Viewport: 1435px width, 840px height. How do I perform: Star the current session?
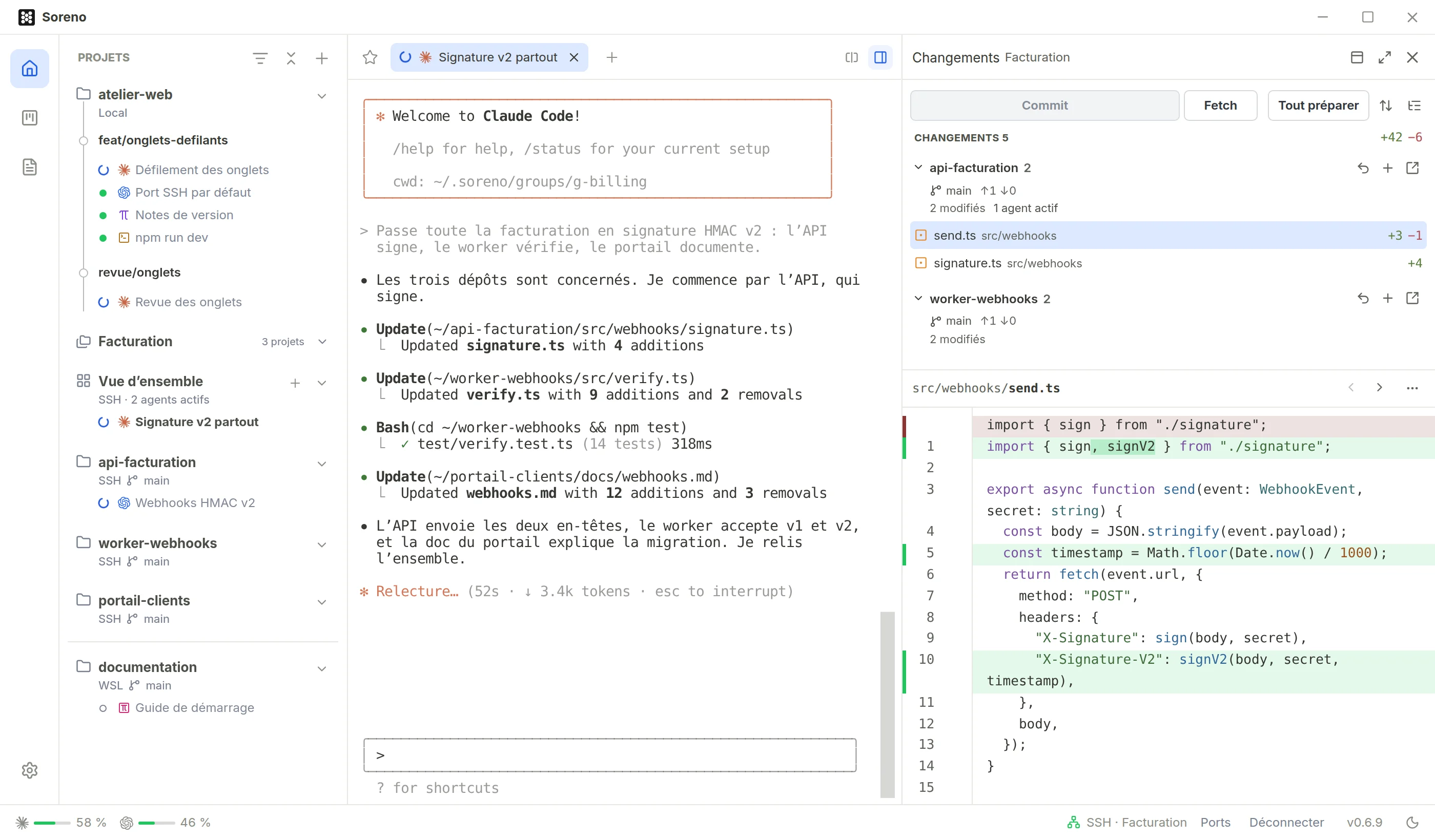click(370, 57)
